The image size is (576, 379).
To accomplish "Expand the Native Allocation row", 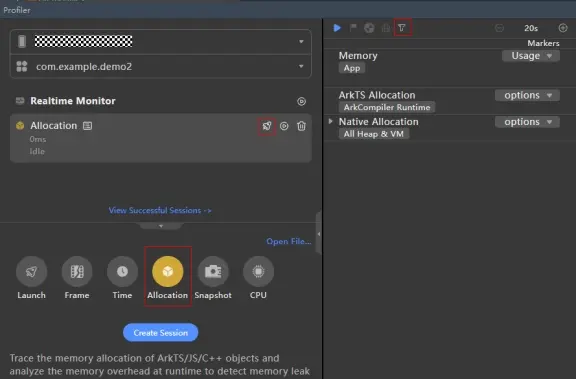I will tap(330, 121).
